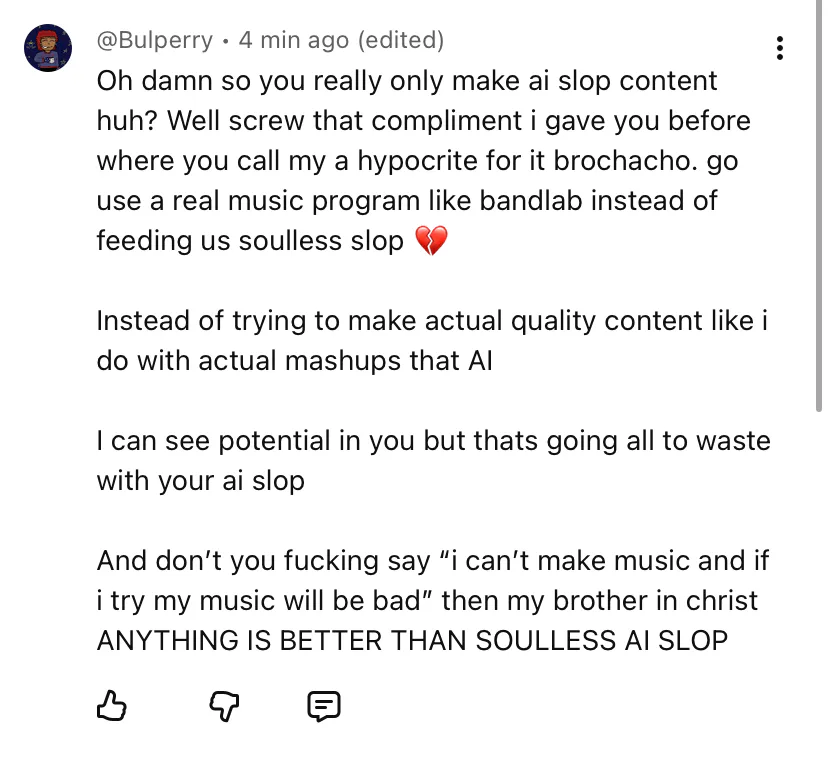Like the comment by @Bulperry
828x764 pixels.
point(112,707)
